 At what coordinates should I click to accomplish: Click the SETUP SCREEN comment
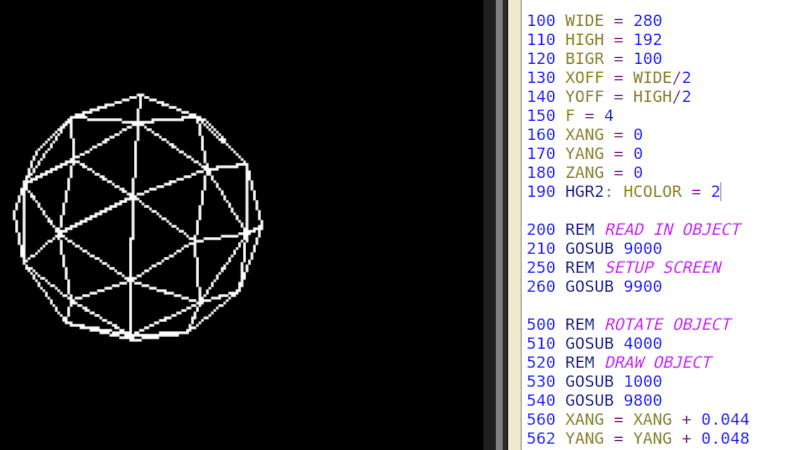point(663,267)
